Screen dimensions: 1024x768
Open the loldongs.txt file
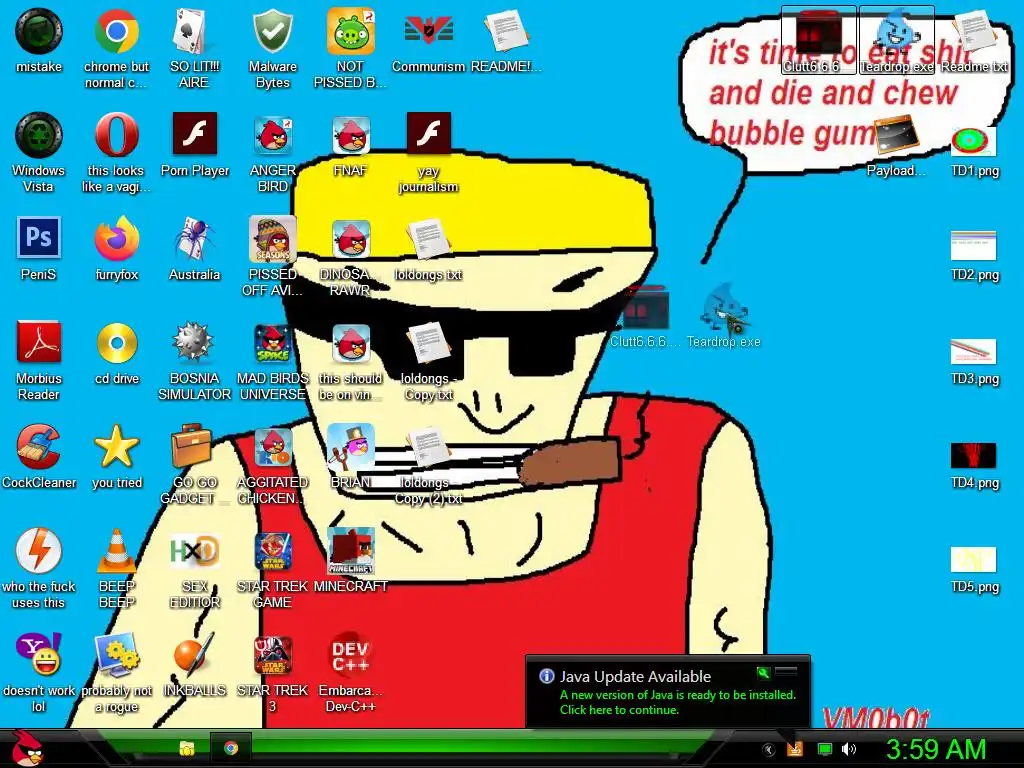pos(428,249)
